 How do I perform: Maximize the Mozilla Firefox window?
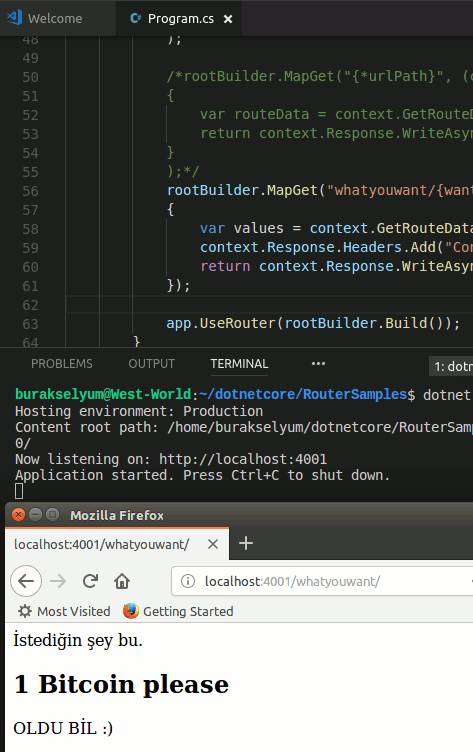click(x=52, y=515)
